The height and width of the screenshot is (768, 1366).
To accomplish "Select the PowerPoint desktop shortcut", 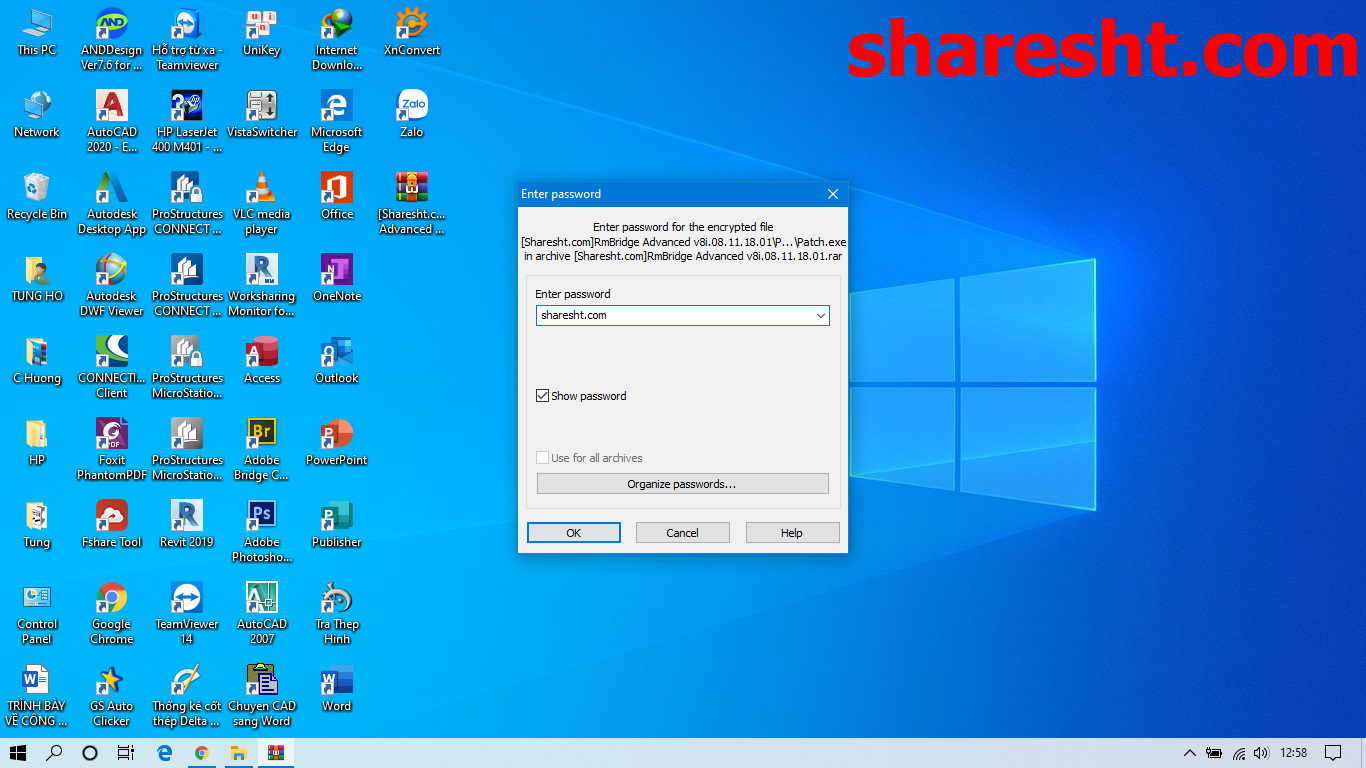I will (x=337, y=442).
